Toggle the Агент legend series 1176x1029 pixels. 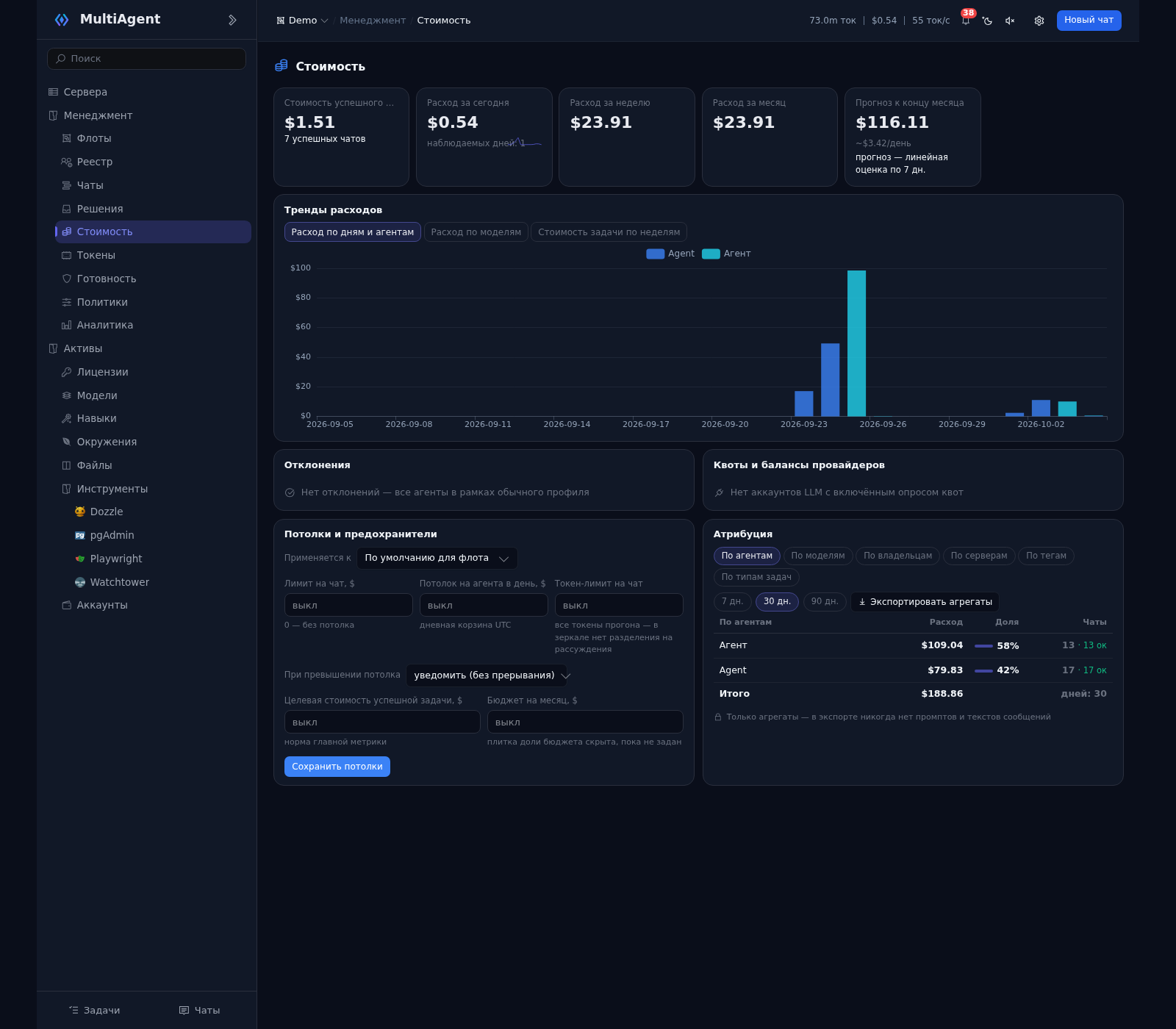726,254
